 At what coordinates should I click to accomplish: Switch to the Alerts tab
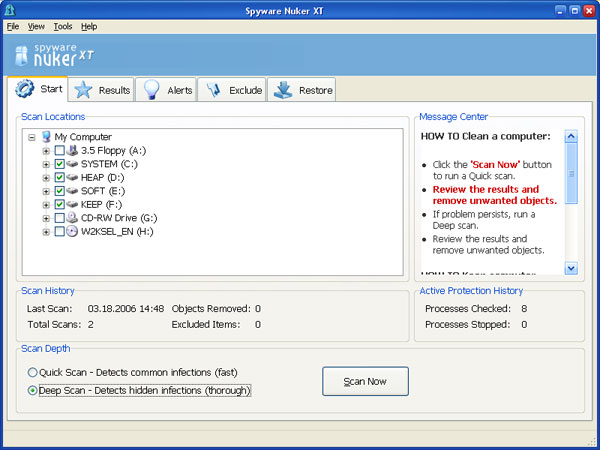tap(166, 90)
